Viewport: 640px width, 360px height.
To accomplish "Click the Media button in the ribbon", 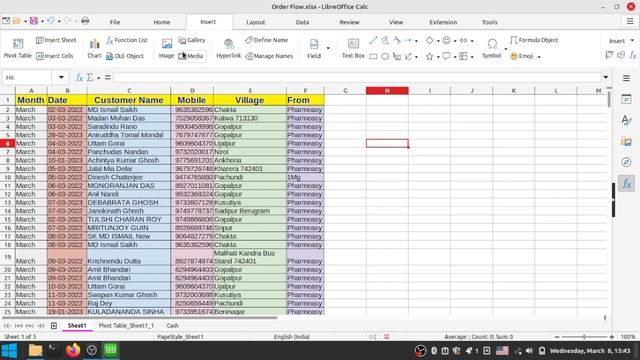I will (x=191, y=56).
